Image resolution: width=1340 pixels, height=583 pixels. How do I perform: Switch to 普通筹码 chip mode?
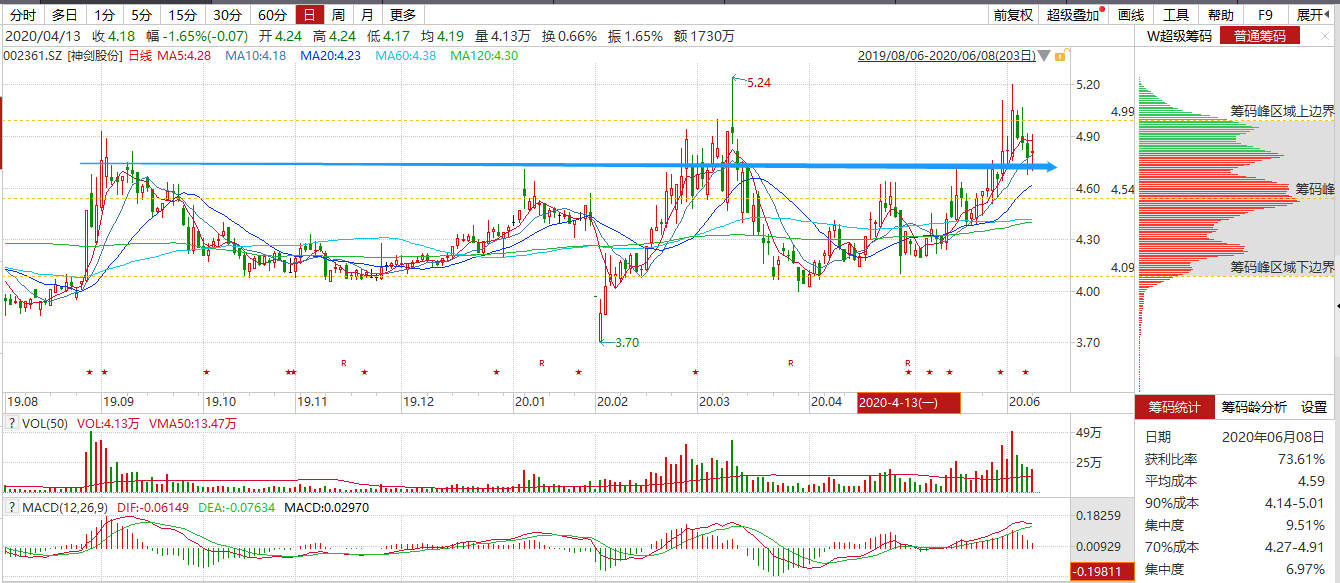pyautogui.click(x=1265, y=36)
